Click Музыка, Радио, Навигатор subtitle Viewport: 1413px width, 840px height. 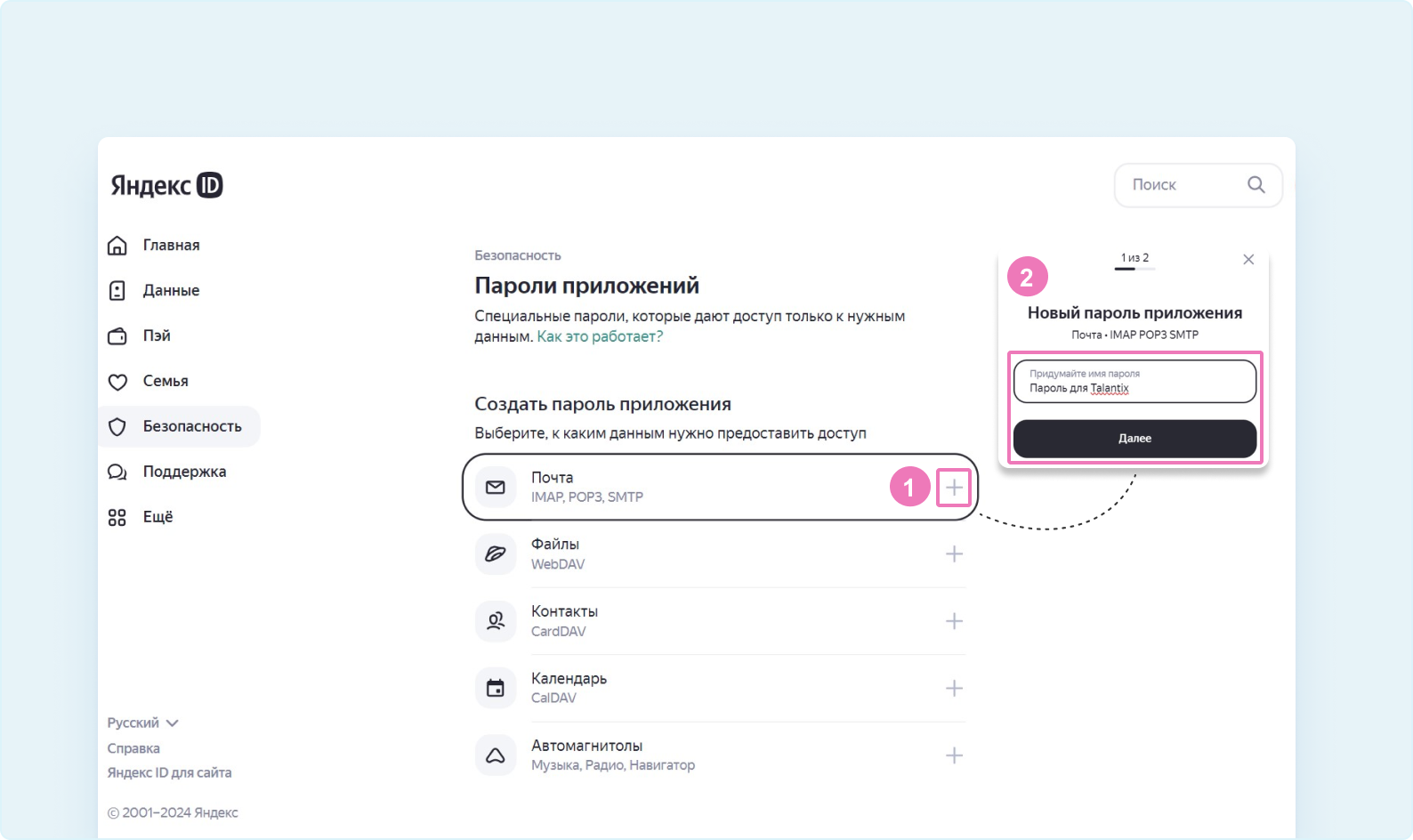click(x=613, y=765)
